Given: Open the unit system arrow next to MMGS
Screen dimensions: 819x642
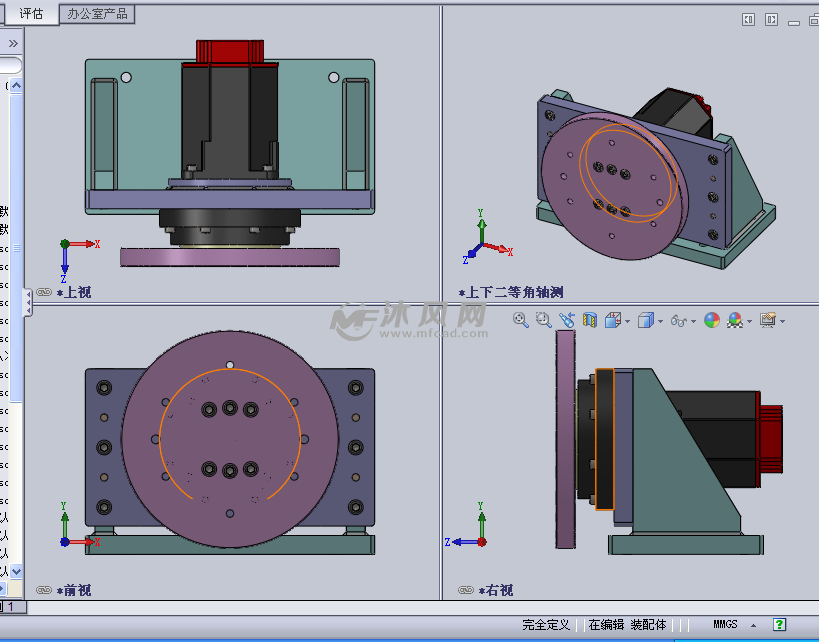Looking at the screenshot, I should (x=753, y=625).
